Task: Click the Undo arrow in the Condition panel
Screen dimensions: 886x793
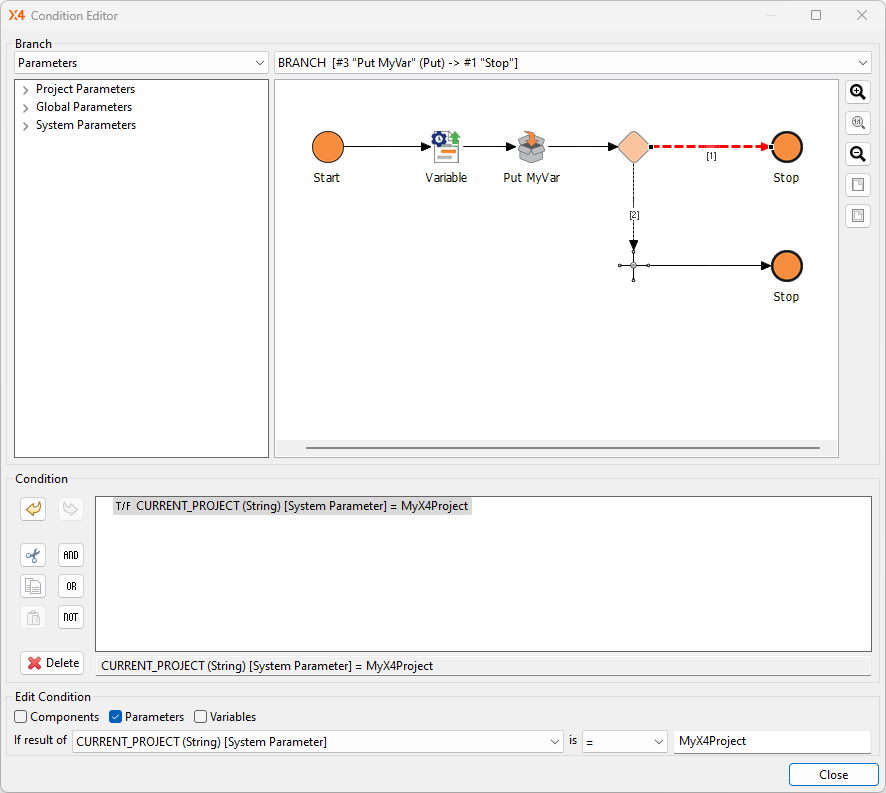Action: 33,509
